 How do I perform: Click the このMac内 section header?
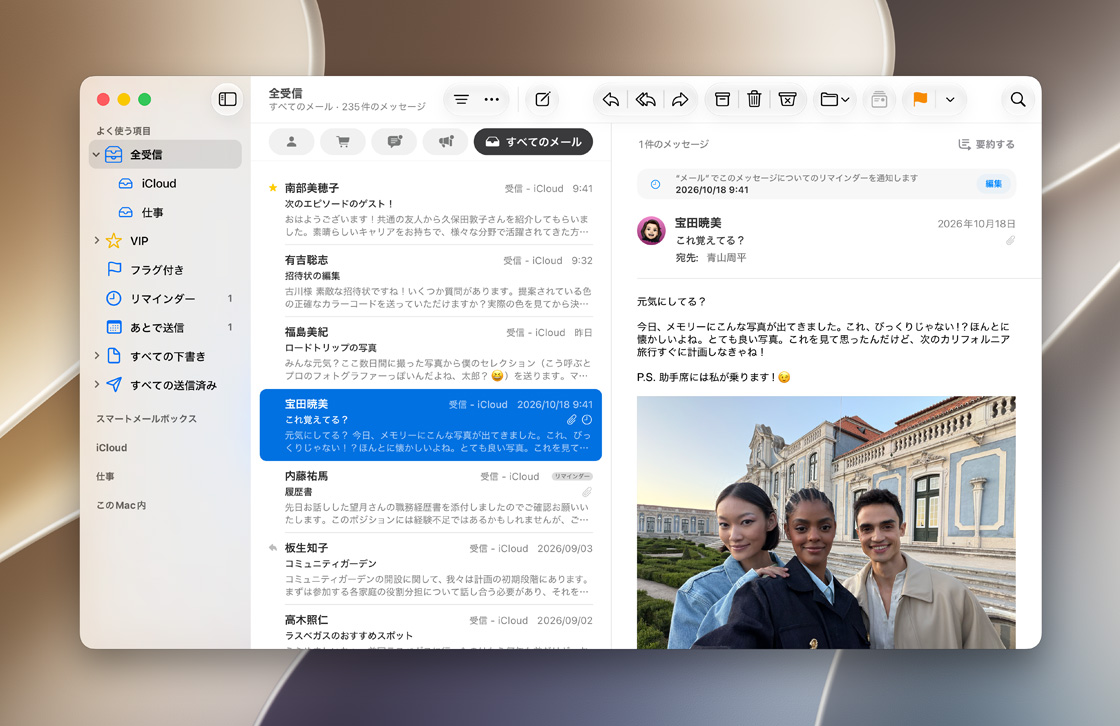(121, 505)
